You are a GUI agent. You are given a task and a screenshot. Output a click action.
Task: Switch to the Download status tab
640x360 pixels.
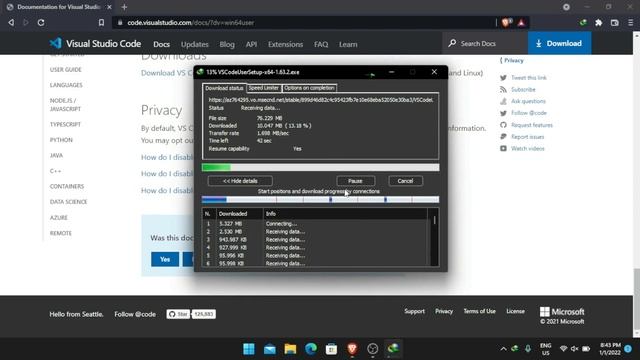224,88
